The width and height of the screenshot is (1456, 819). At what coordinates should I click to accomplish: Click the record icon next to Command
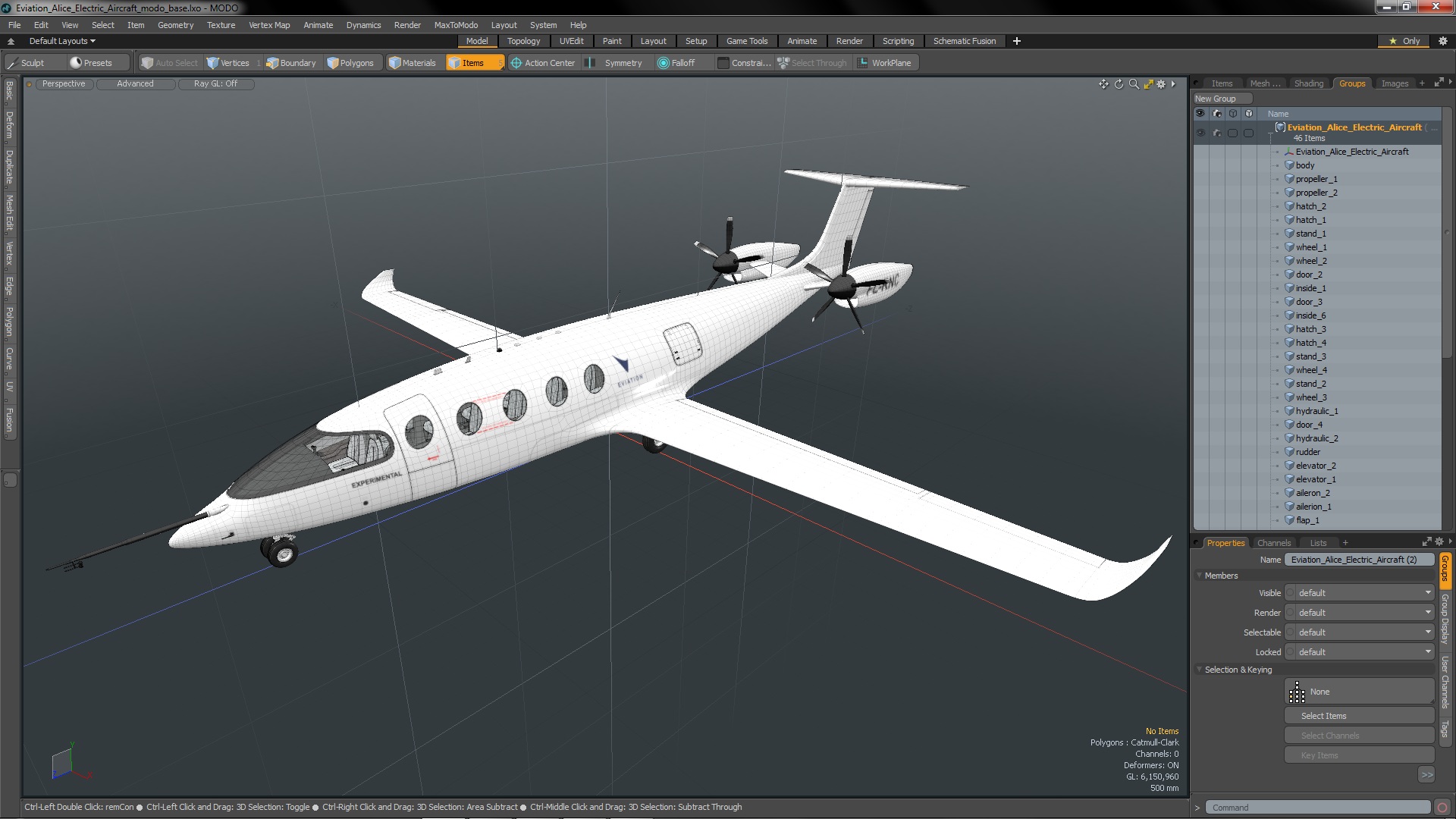point(1442,808)
